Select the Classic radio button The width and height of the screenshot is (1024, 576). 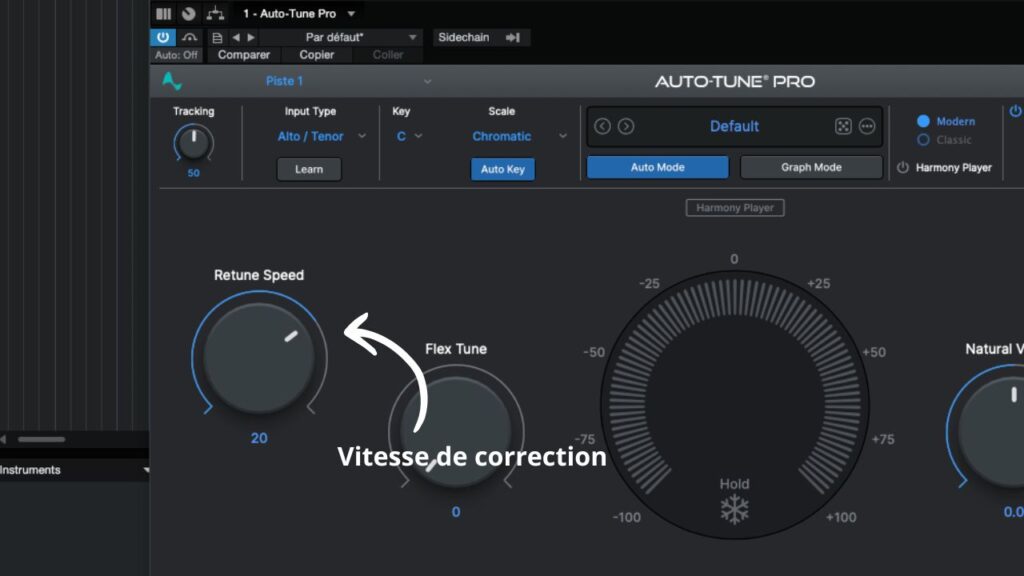point(923,140)
